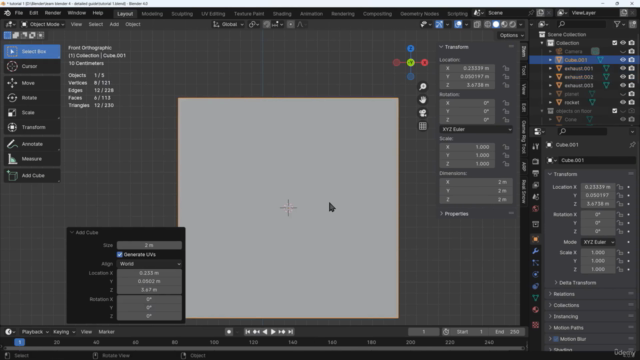Open the Render properties tab icon
640x360 pixels.
[x=536, y=162]
